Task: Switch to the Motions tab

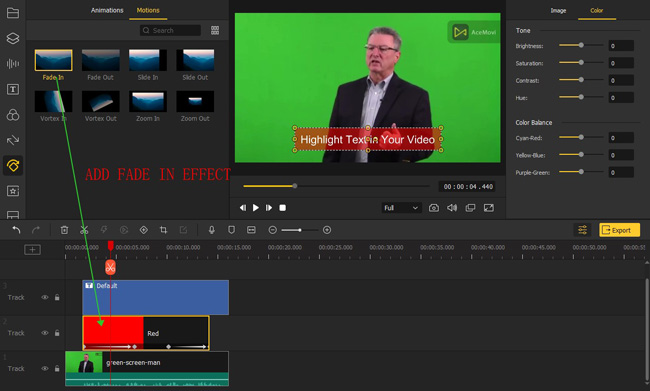Action: [x=148, y=10]
